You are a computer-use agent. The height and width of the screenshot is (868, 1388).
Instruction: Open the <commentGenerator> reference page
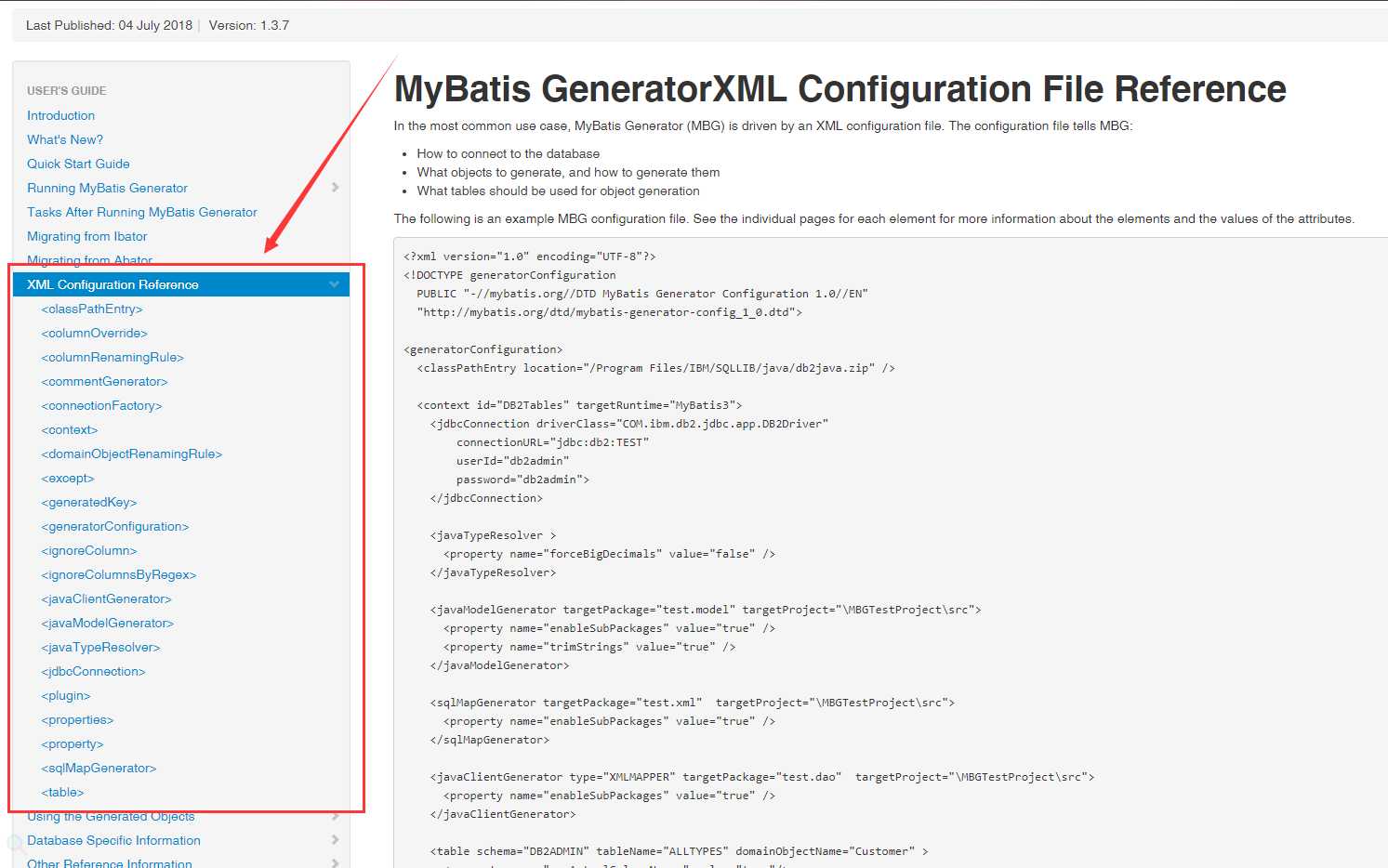104,381
